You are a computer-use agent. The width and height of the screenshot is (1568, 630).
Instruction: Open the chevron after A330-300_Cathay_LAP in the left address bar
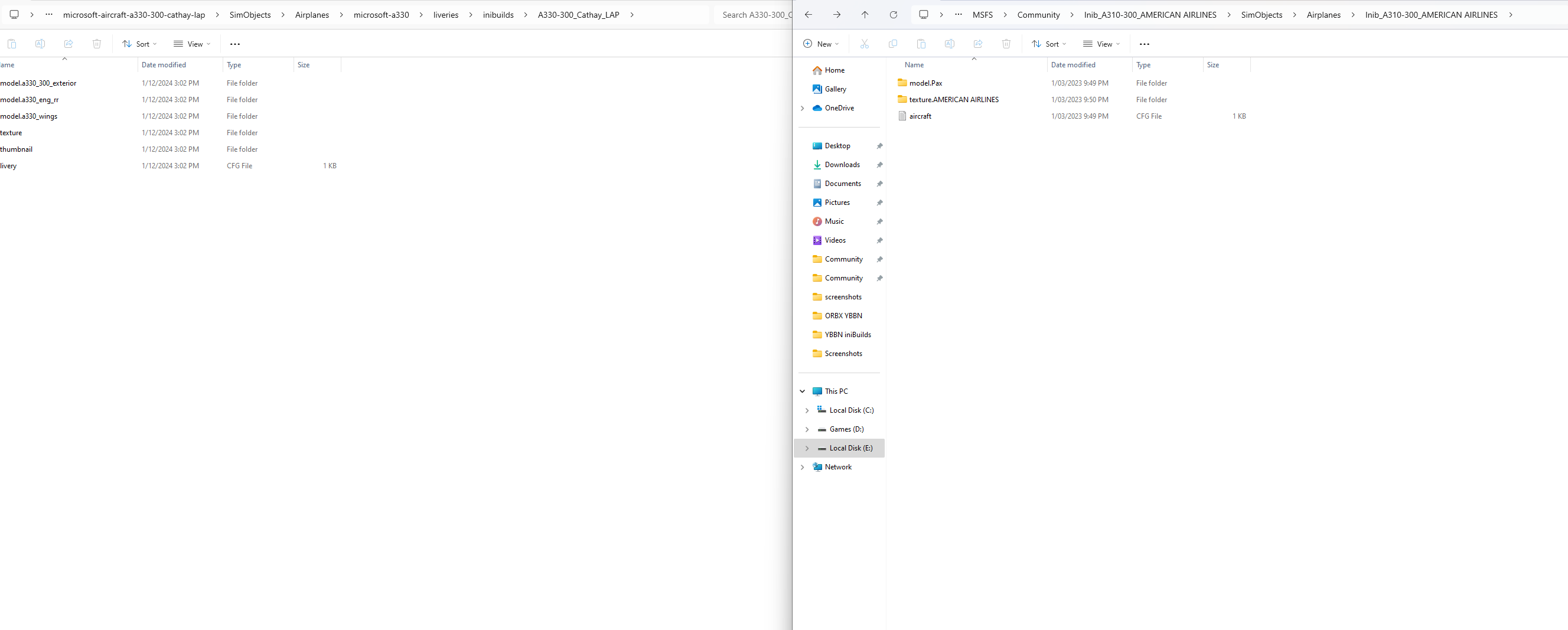pos(632,15)
